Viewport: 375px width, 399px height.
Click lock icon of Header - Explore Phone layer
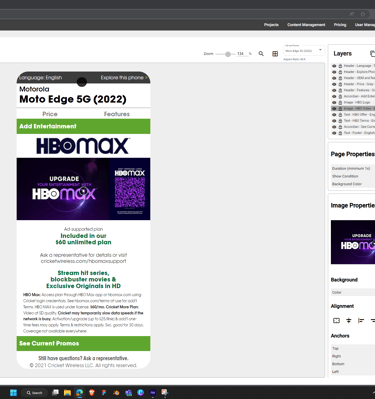[x=340, y=72]
